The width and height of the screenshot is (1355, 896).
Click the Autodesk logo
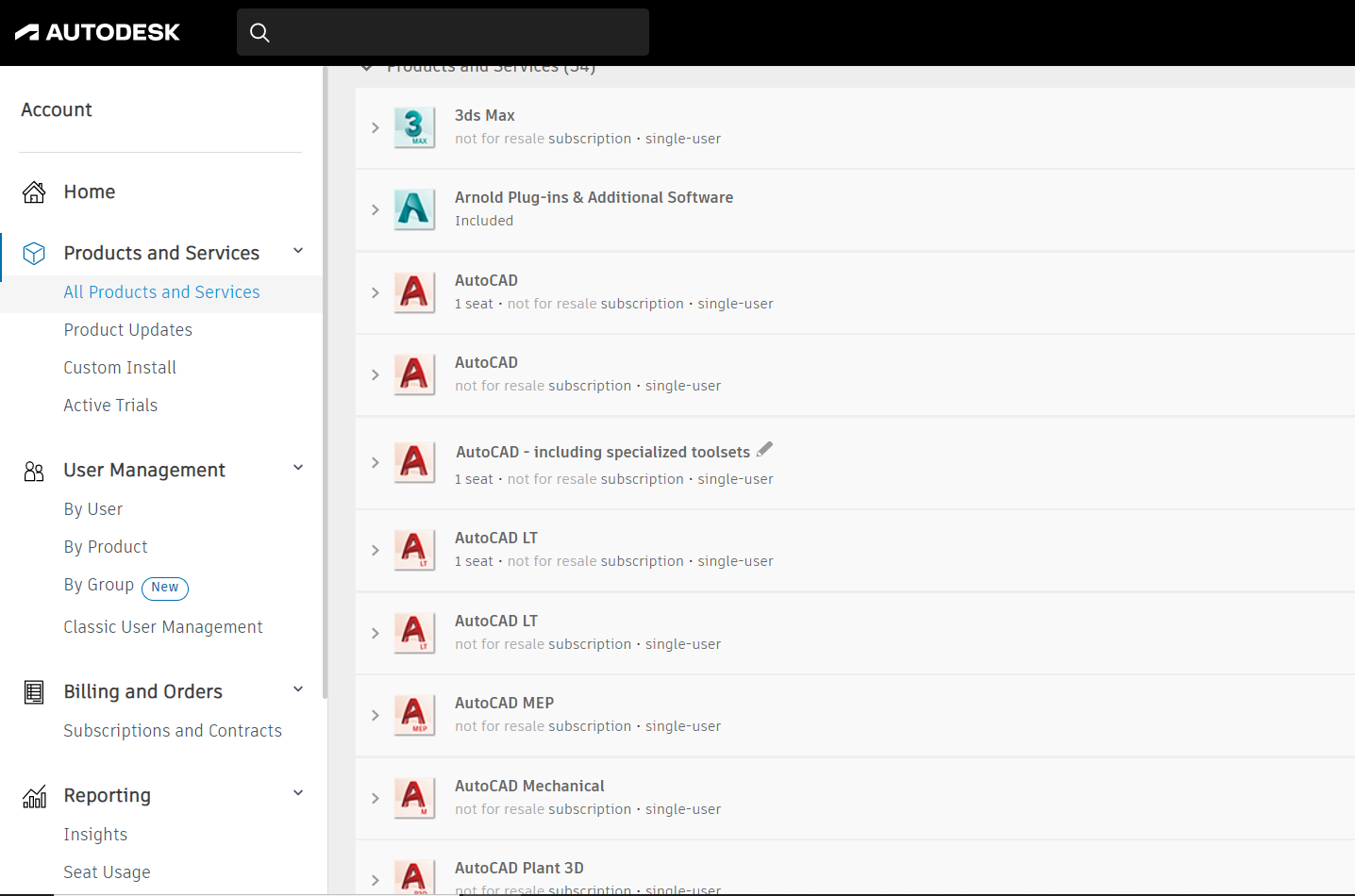tap(97, 33)
